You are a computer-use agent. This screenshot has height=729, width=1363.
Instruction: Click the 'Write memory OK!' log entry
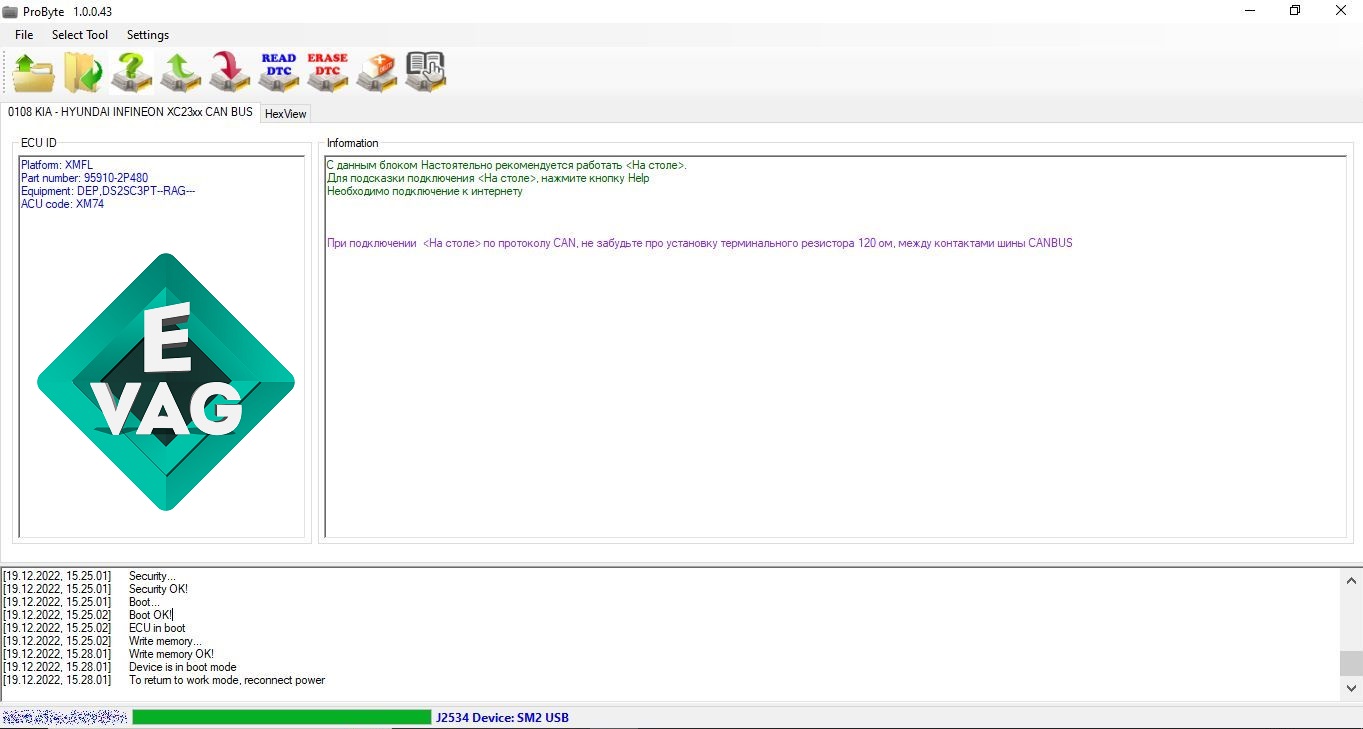(171, 654)
